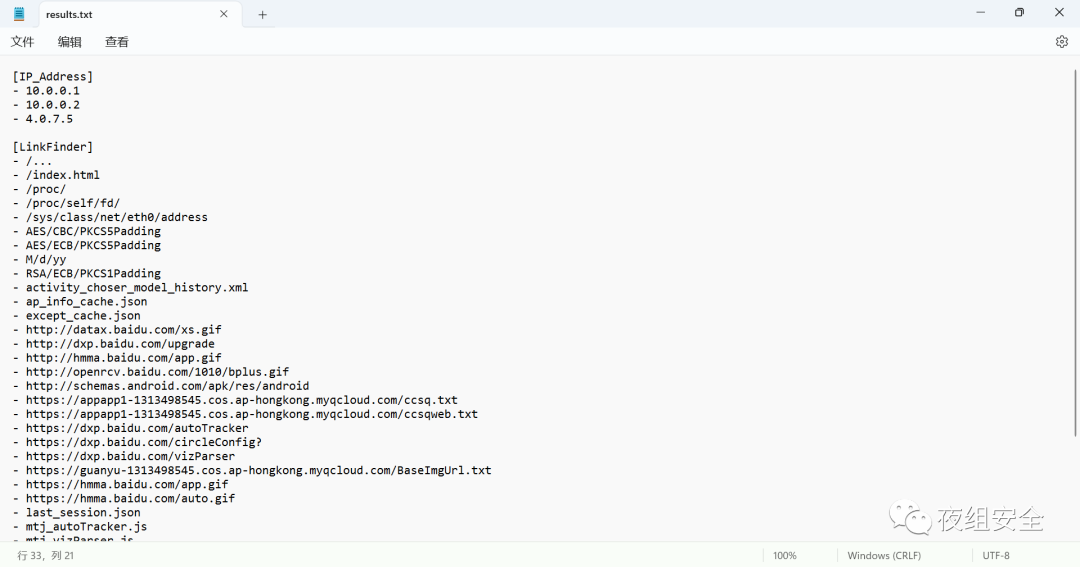The width and height of the screenshot is (1080, 567).
Task: Click the http://datax.baidu.com/xs.gif line
Action: click(x=117, y=329)
